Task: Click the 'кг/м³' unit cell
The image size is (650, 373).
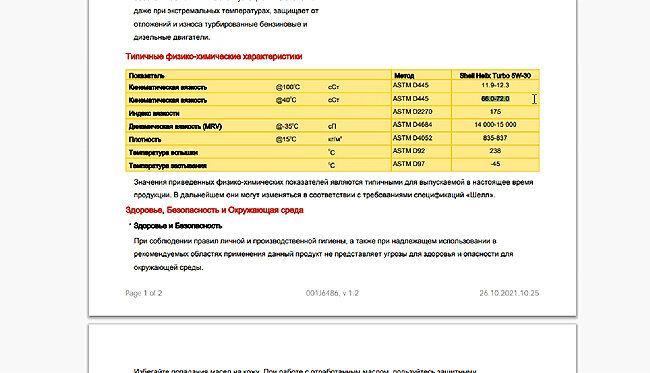Action: pos(335,139)
